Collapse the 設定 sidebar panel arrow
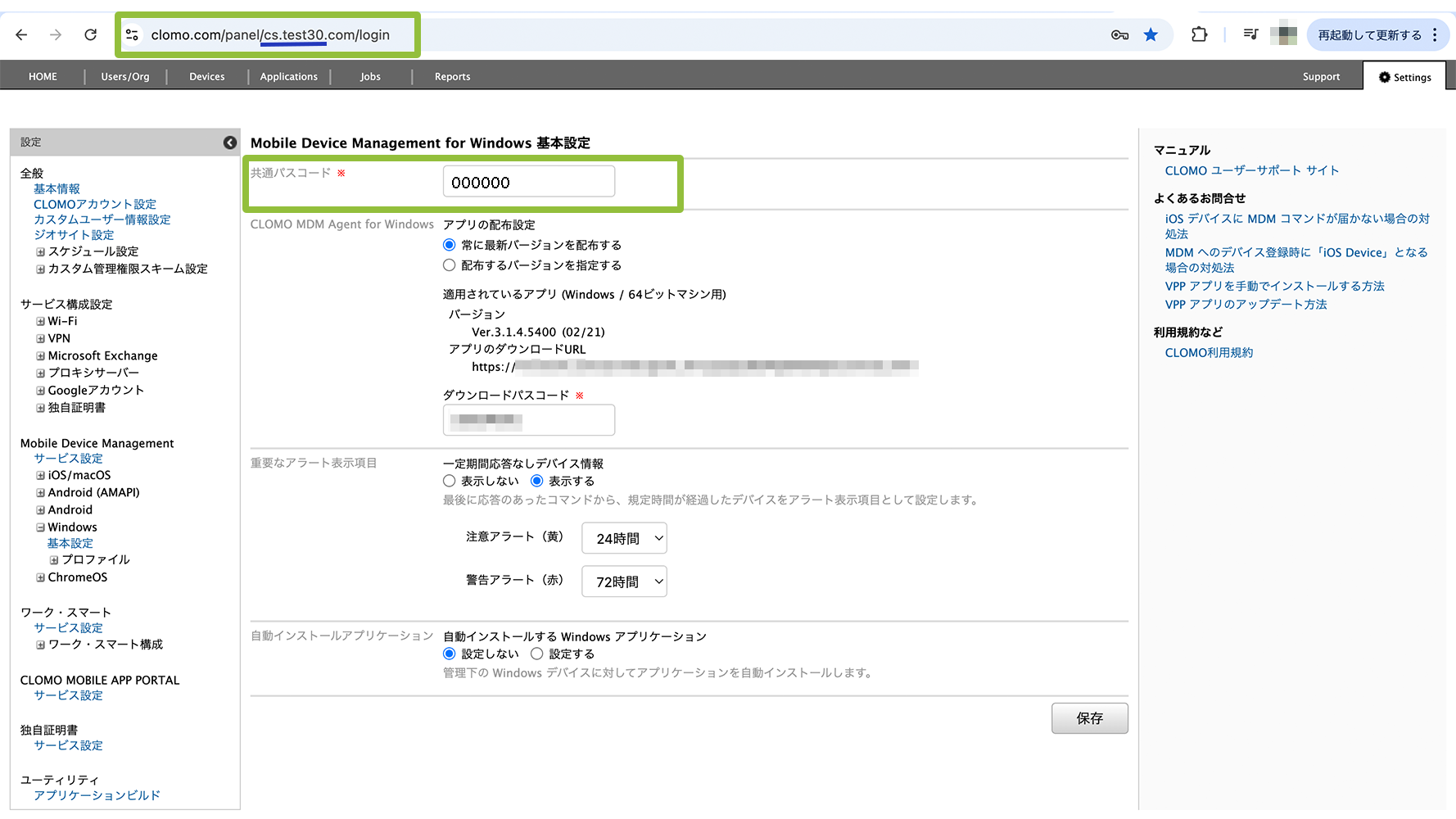This screenshot has width=1456, height=819. pyautogui.click(x=230, y=143)
